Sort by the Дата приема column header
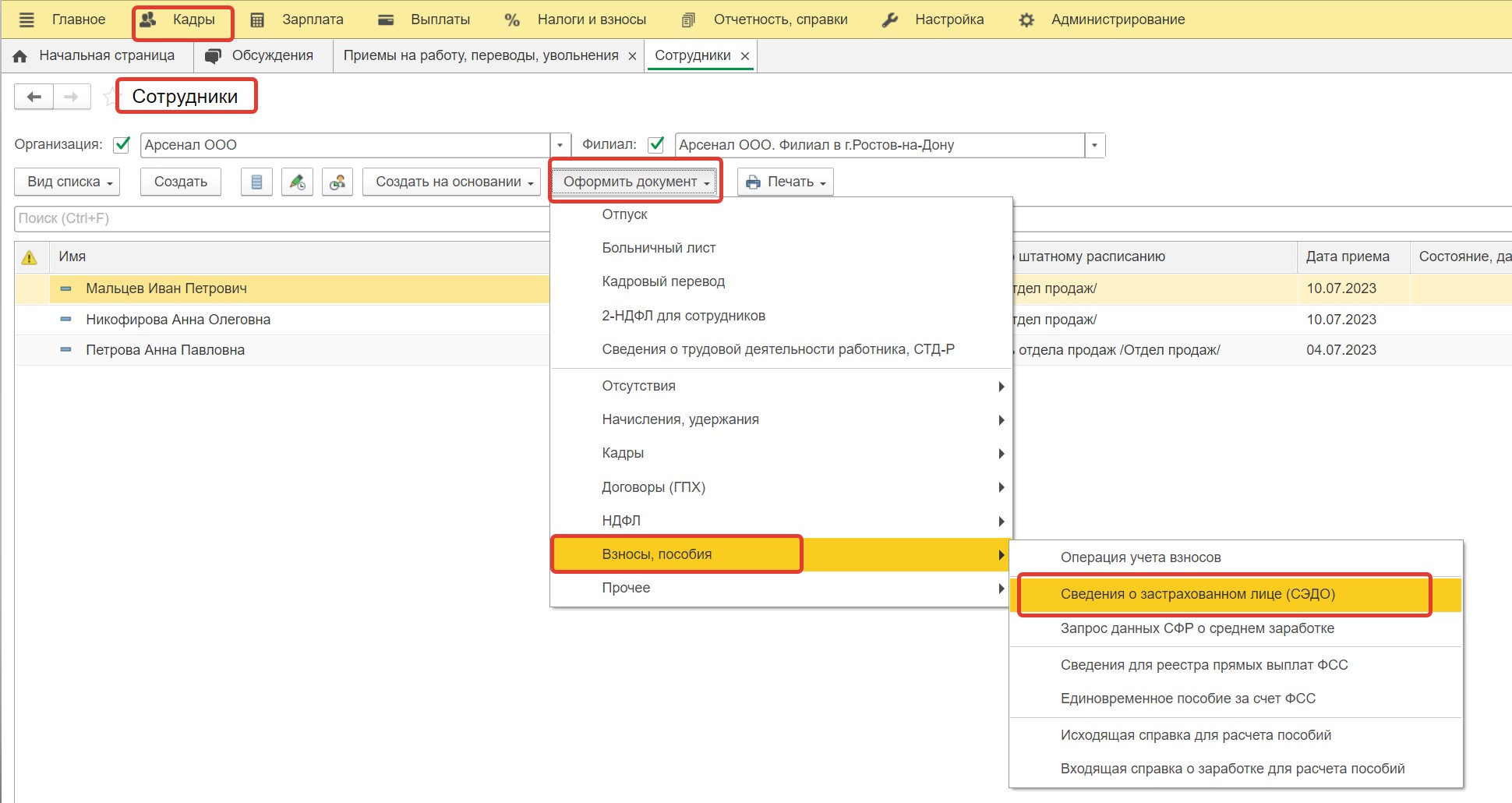Screen dimensions: 1512x803 (x=1353, y=257)
